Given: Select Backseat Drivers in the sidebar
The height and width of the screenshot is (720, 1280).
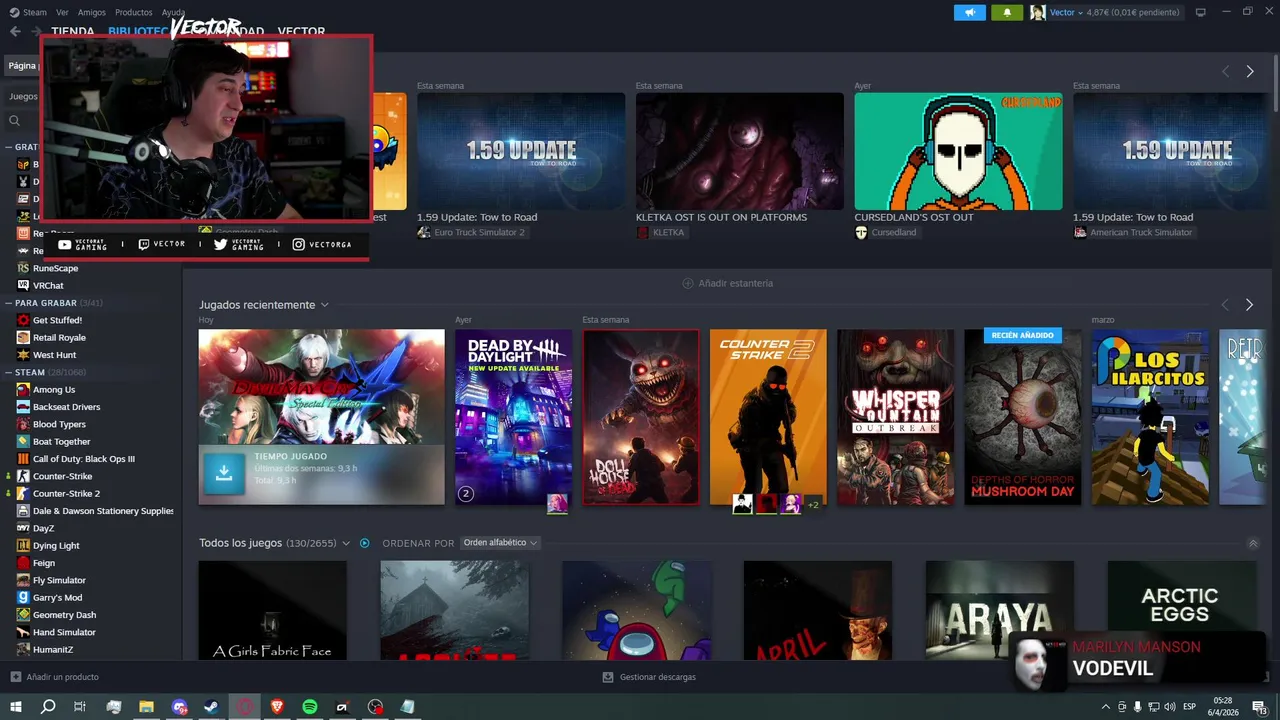Looking at the screenshot, I should pyautogui.click(x=66, y=407).
